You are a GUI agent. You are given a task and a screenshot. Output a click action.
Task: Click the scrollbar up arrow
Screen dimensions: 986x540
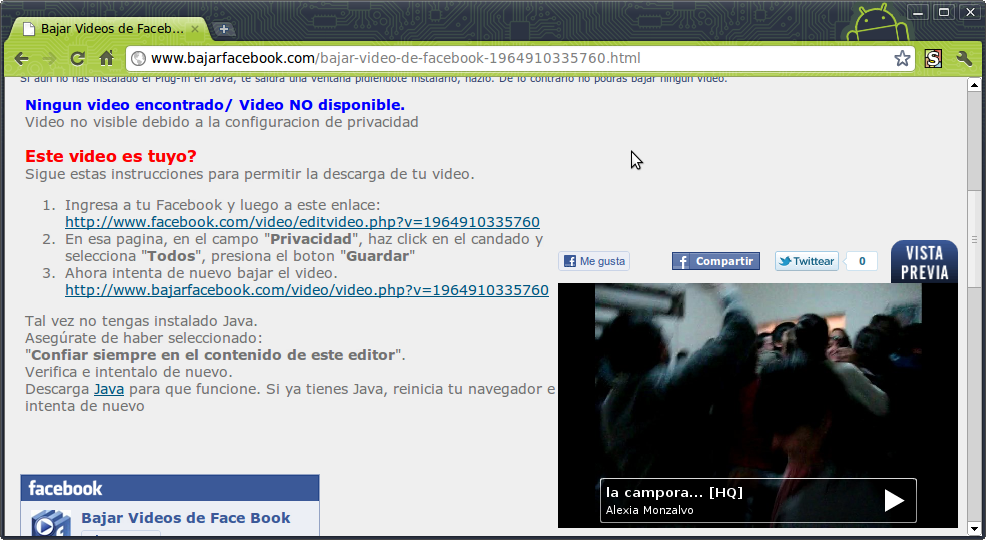[974, 85]
